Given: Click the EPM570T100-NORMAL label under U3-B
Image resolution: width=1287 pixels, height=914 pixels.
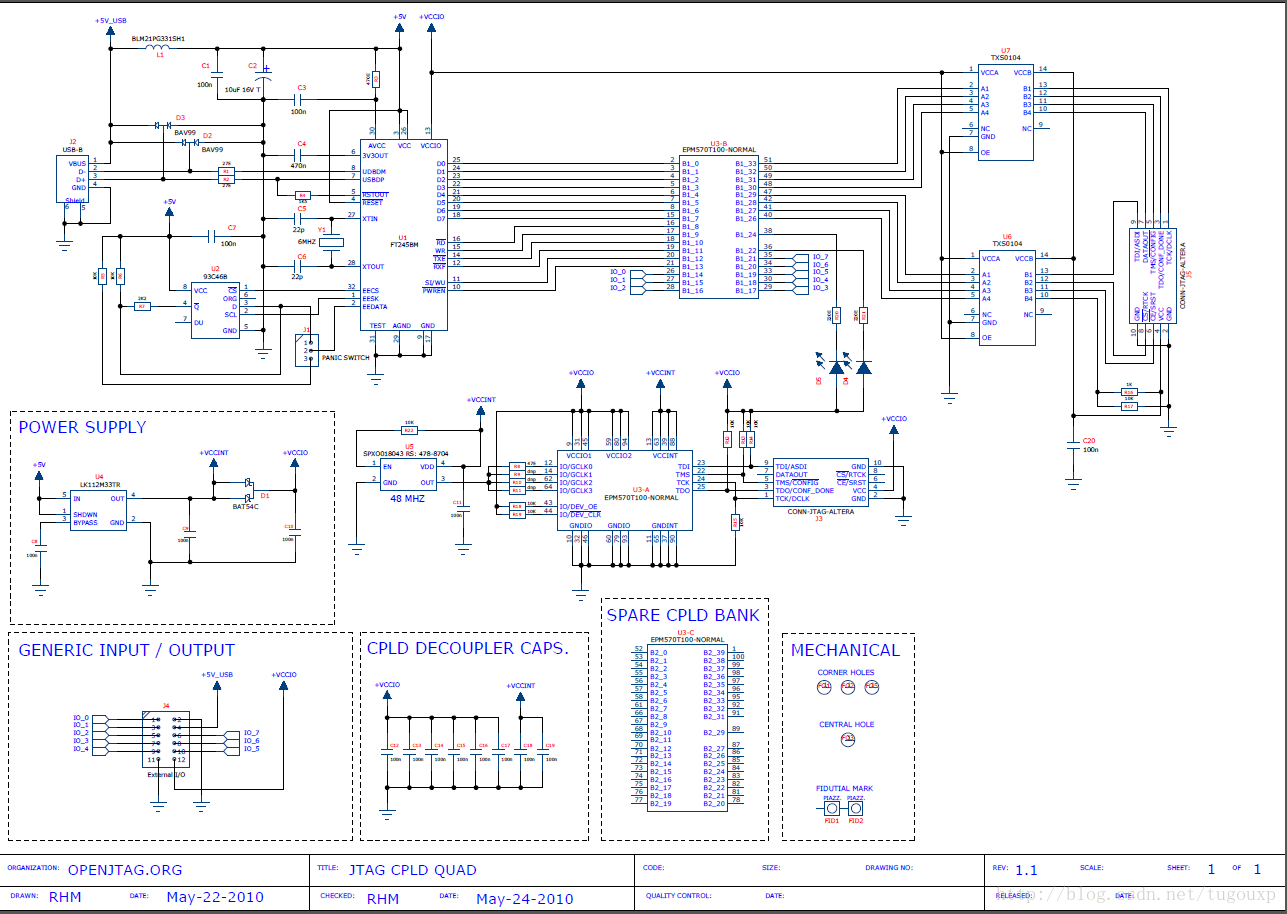Looking at the screenshot, I should click(719, 150).
